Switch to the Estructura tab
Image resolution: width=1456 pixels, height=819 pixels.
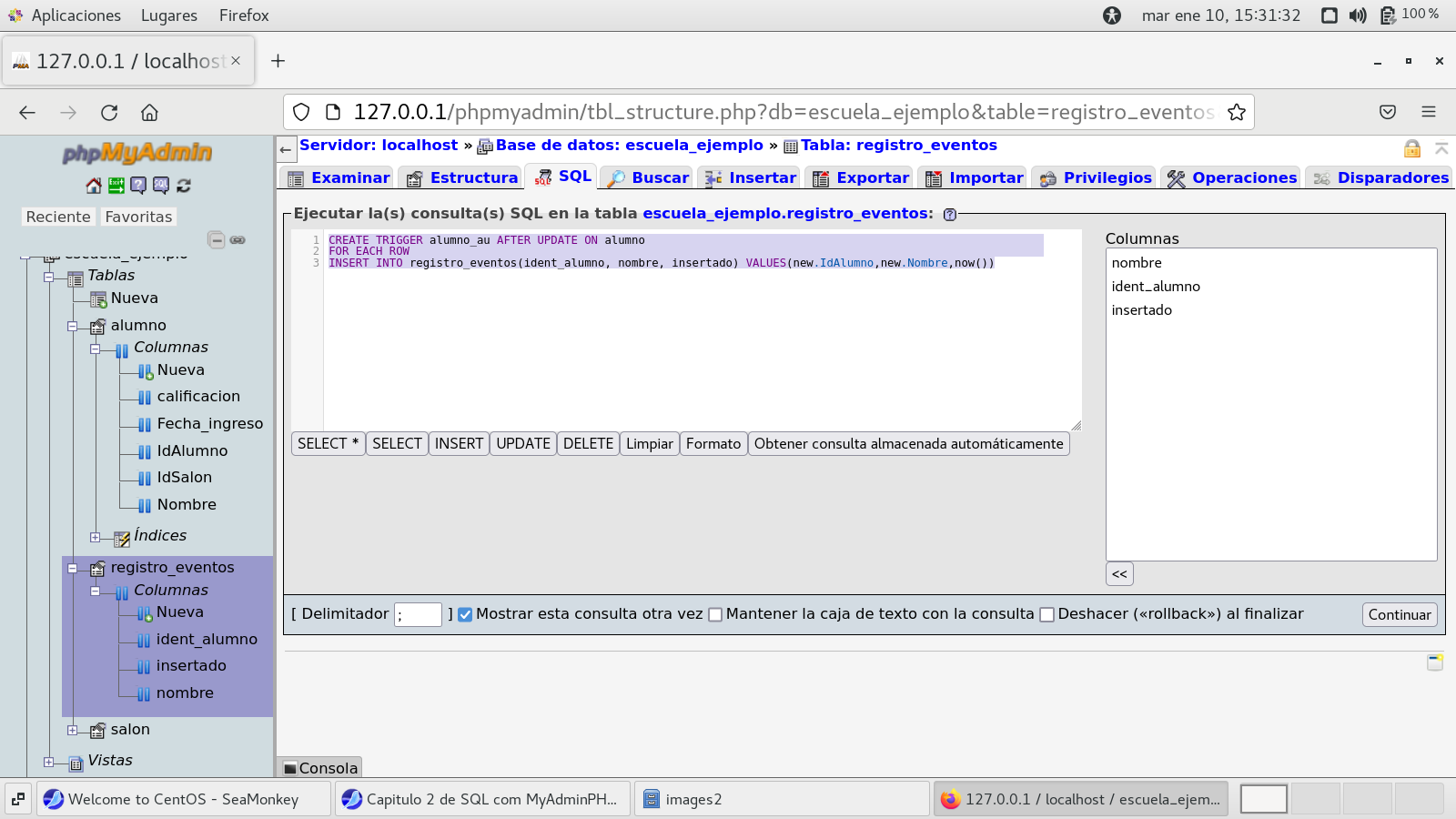[x=462, y=177]
